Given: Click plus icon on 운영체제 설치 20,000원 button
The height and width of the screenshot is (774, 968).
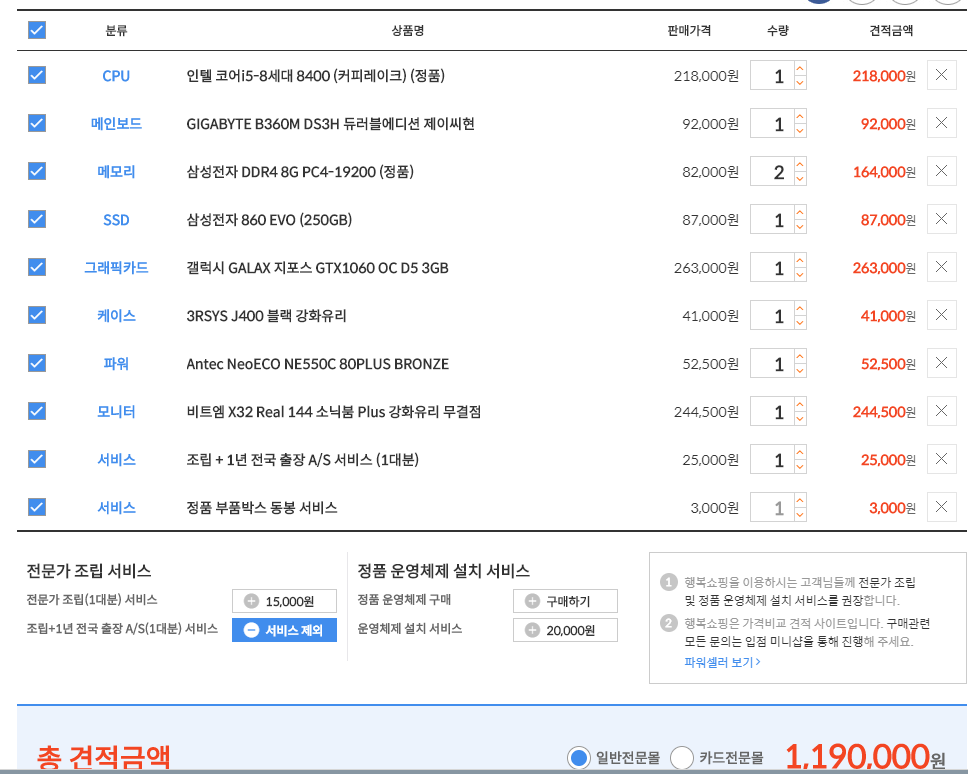Looking at the screenshot, I should coord(532,630).
